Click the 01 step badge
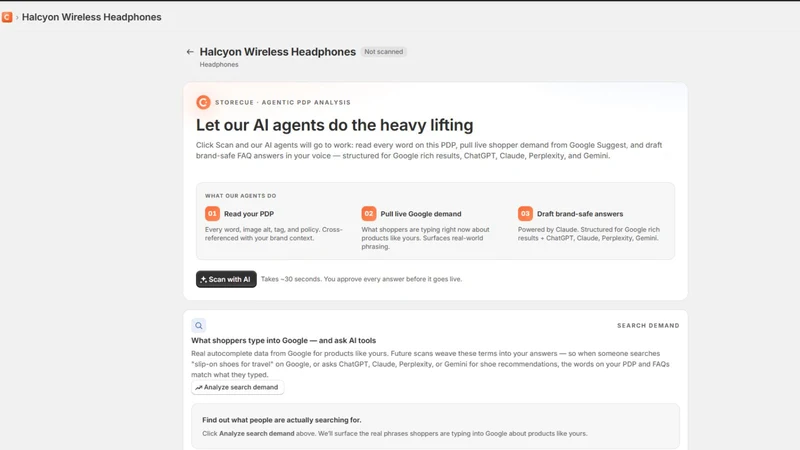 212,213
